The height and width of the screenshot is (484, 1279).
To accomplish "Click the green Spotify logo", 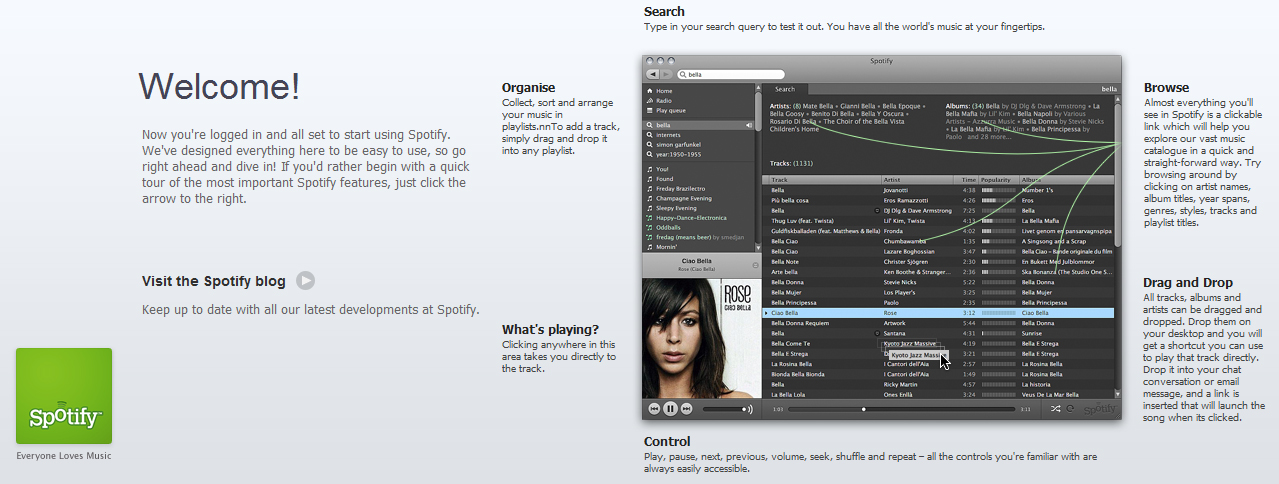I will point(64,396).
